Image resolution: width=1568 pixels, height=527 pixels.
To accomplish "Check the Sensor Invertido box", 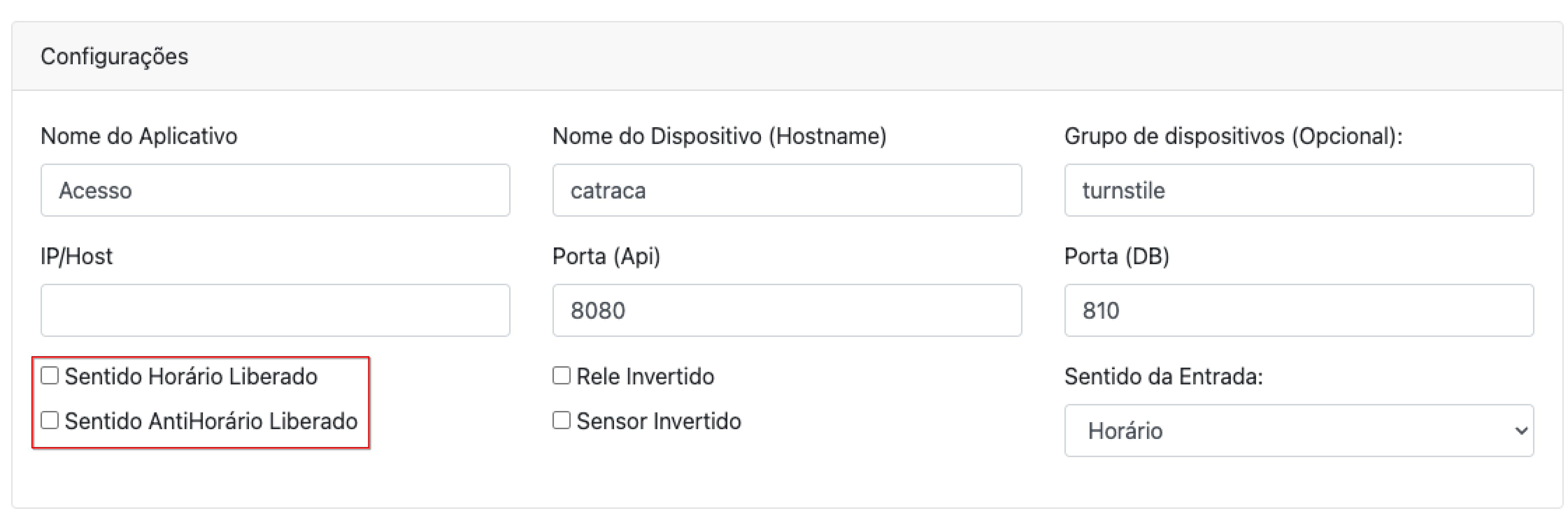I will click(x=561, y=420).
